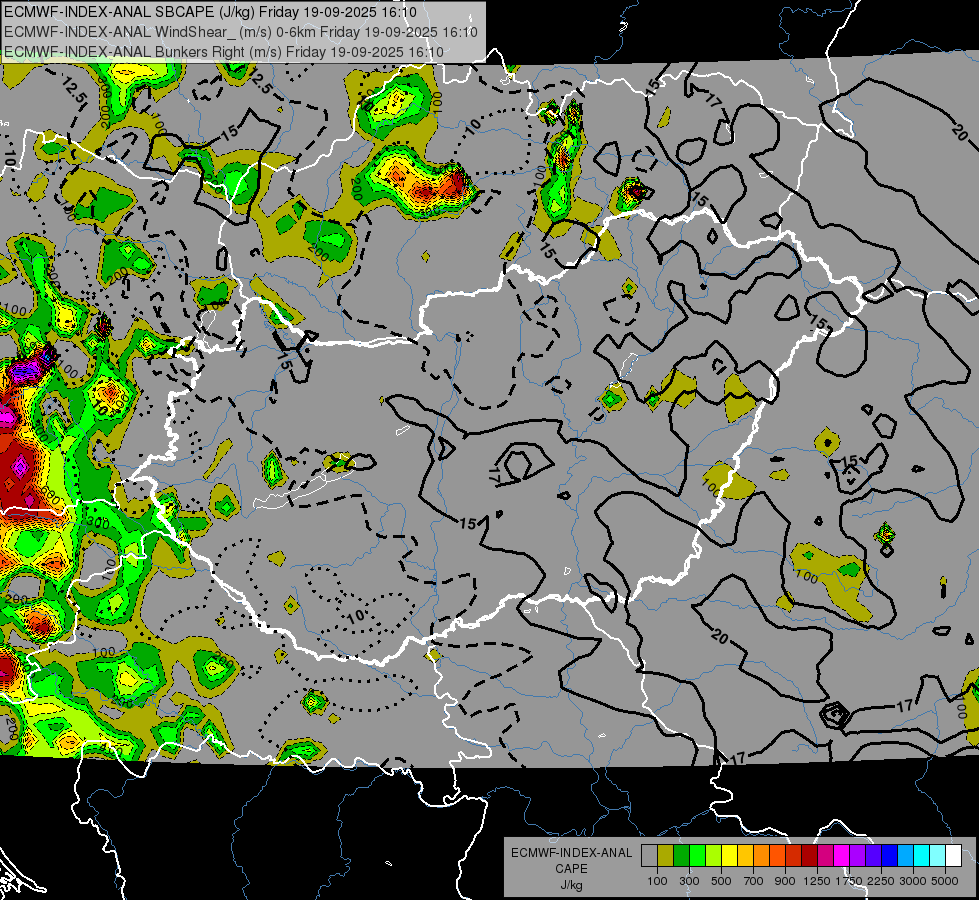Click the pure blue legend swatch
979x900 pixels.
point(890,855)
